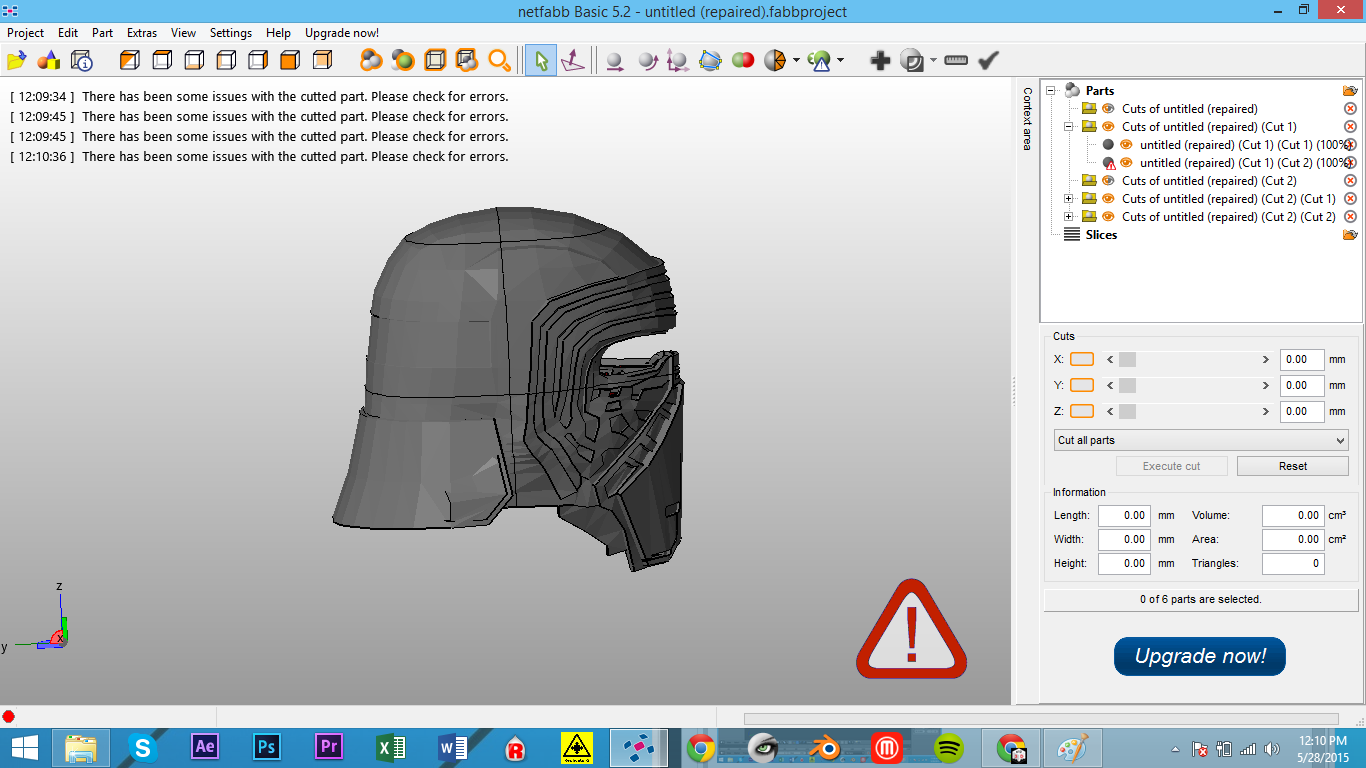Open the 'Upgrade now!' menu bar item

point(342,33)
